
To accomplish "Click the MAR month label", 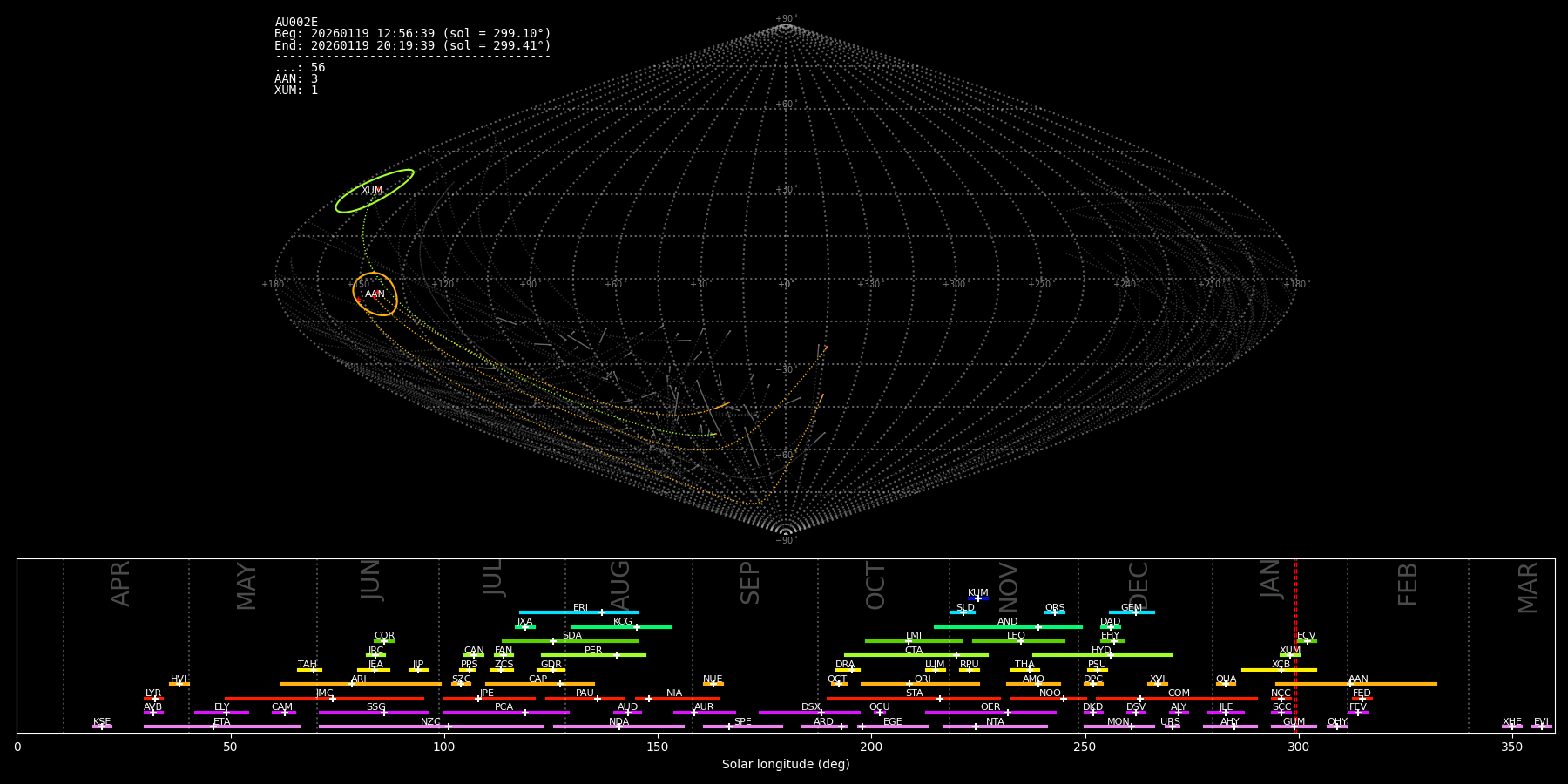I will tap(1529, 587).
